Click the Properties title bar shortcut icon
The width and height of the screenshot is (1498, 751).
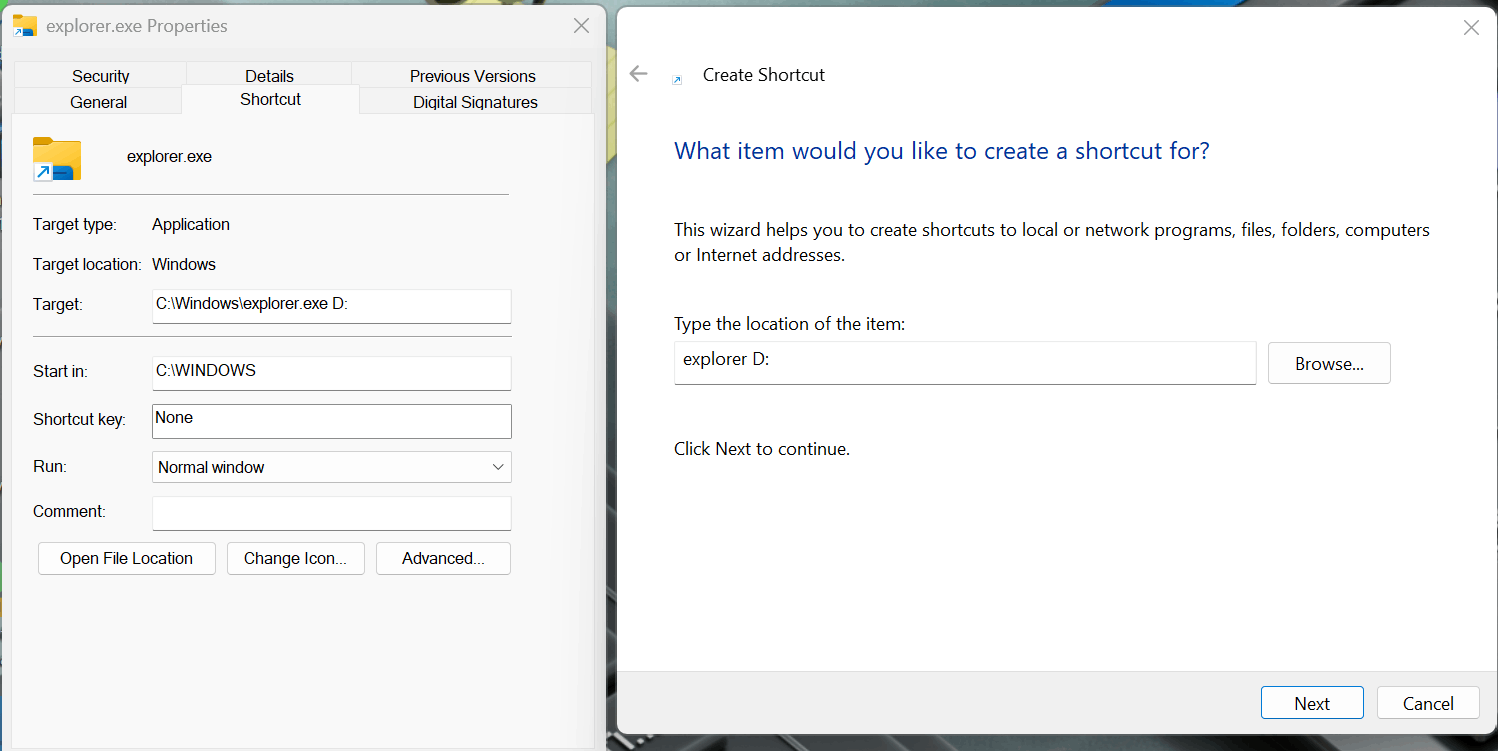(x=25, y=26)
